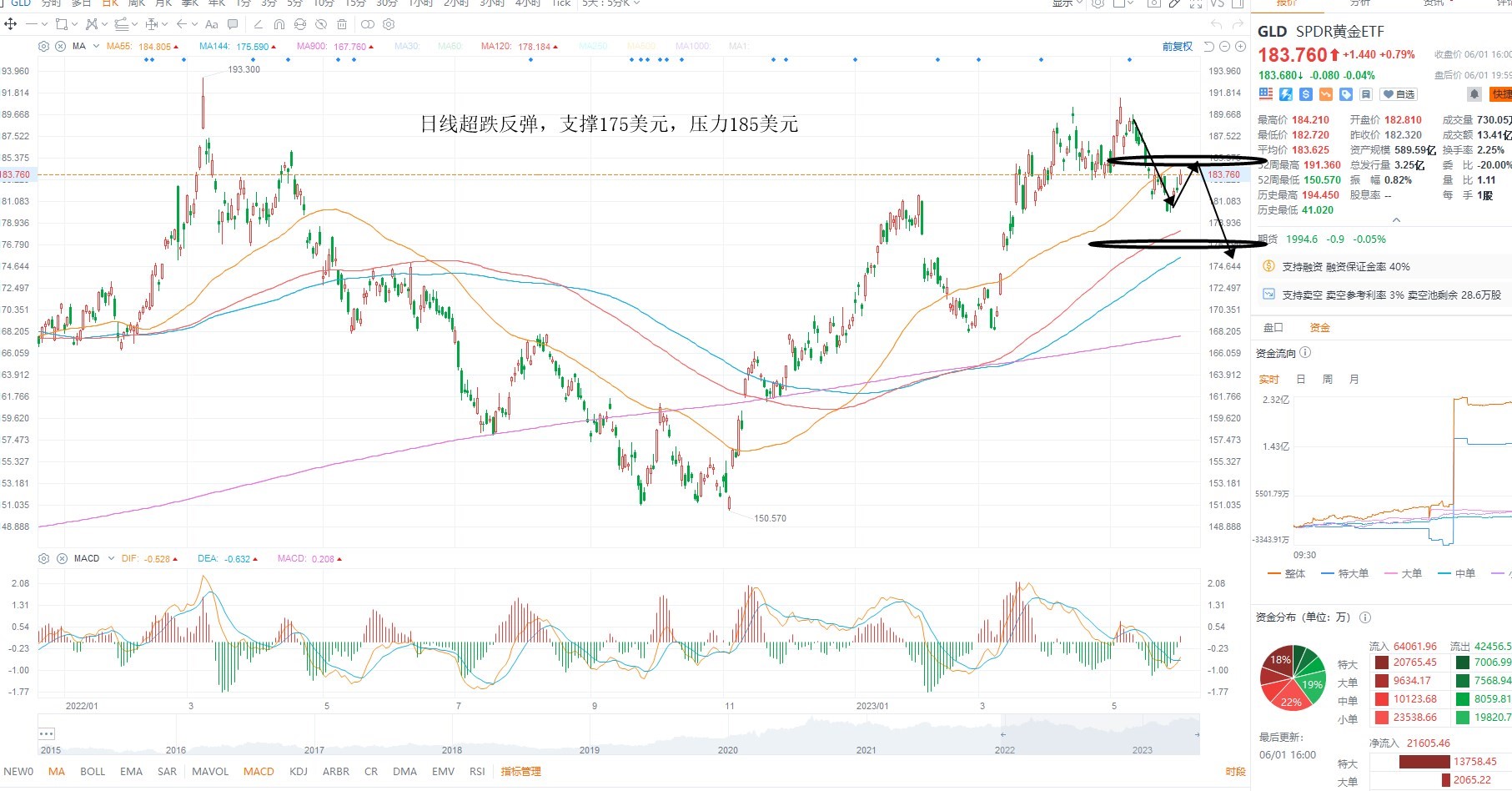Screen dimensions: 1512x791
Task: Click the blue dollar-sign stock tag
Action: (1306, 94)
